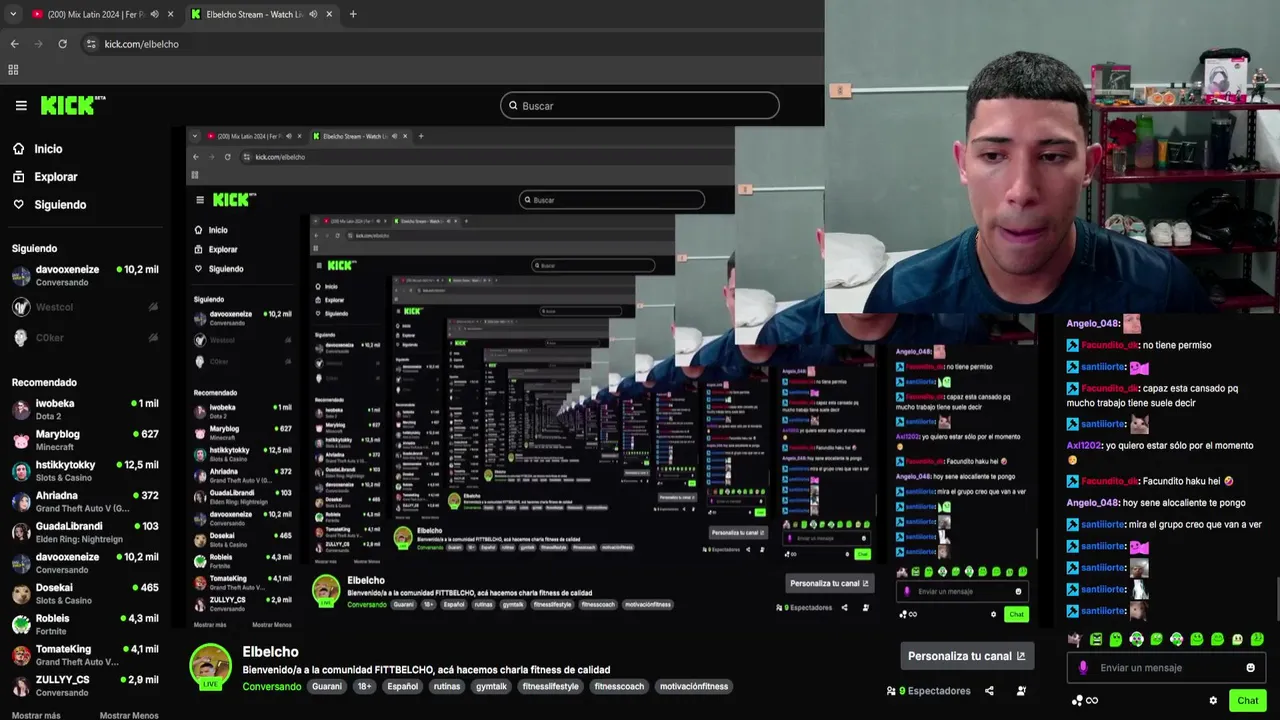
Task: Select the motivaciónfitness tag
Action: 694,687
